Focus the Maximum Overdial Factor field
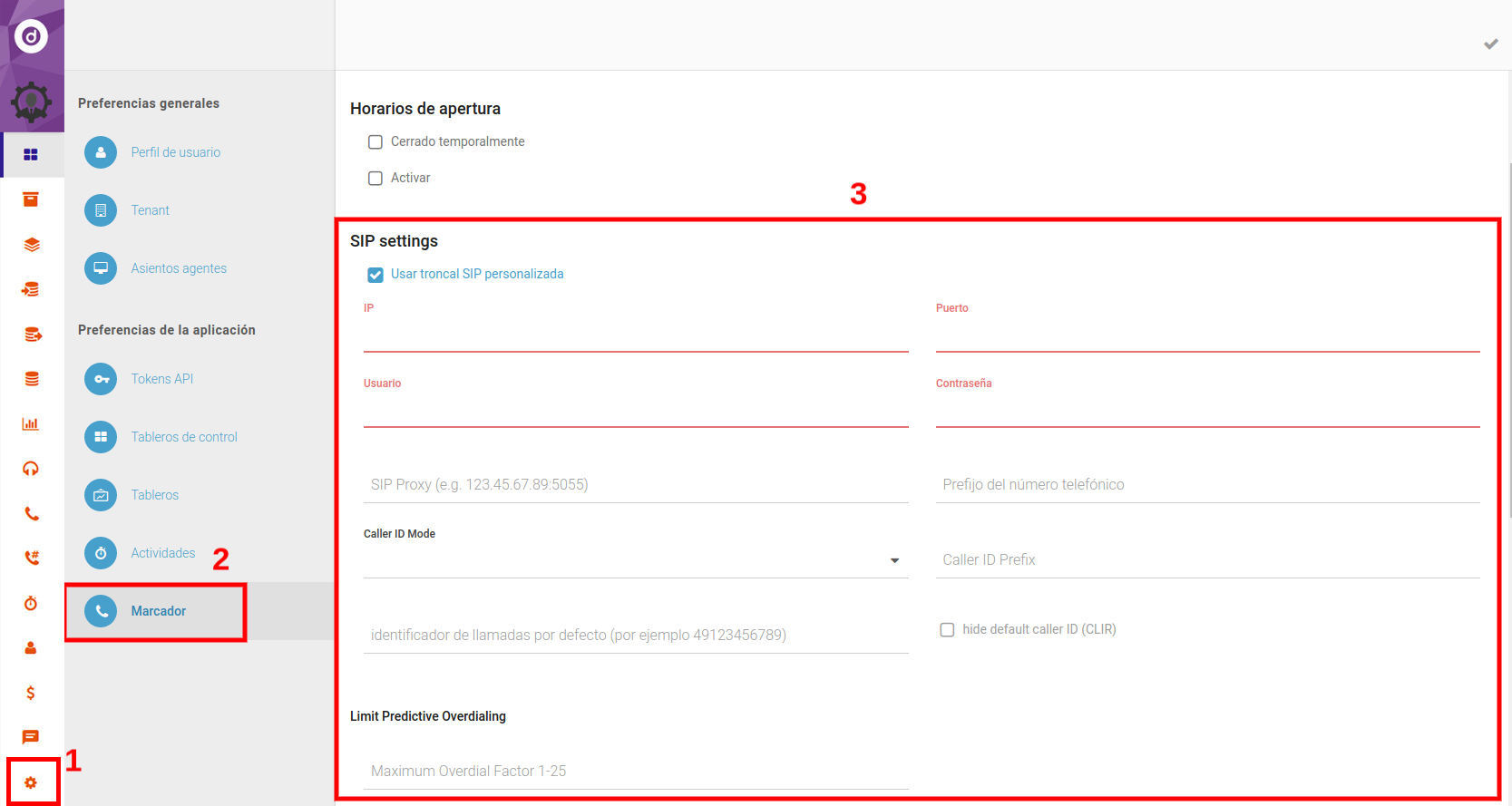This screenshot has width=1512, height=806. 635,772
